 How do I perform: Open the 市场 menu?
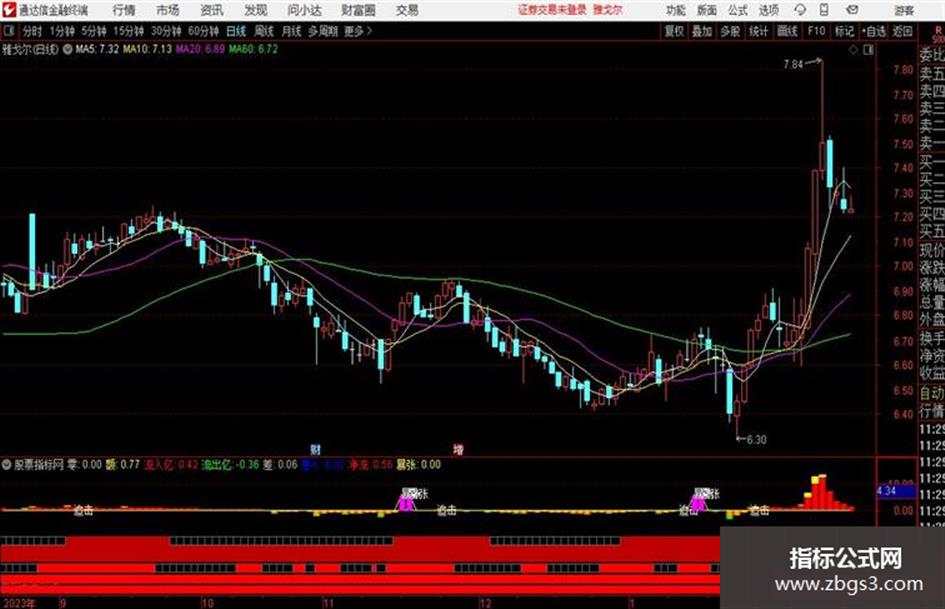(168, 10)
